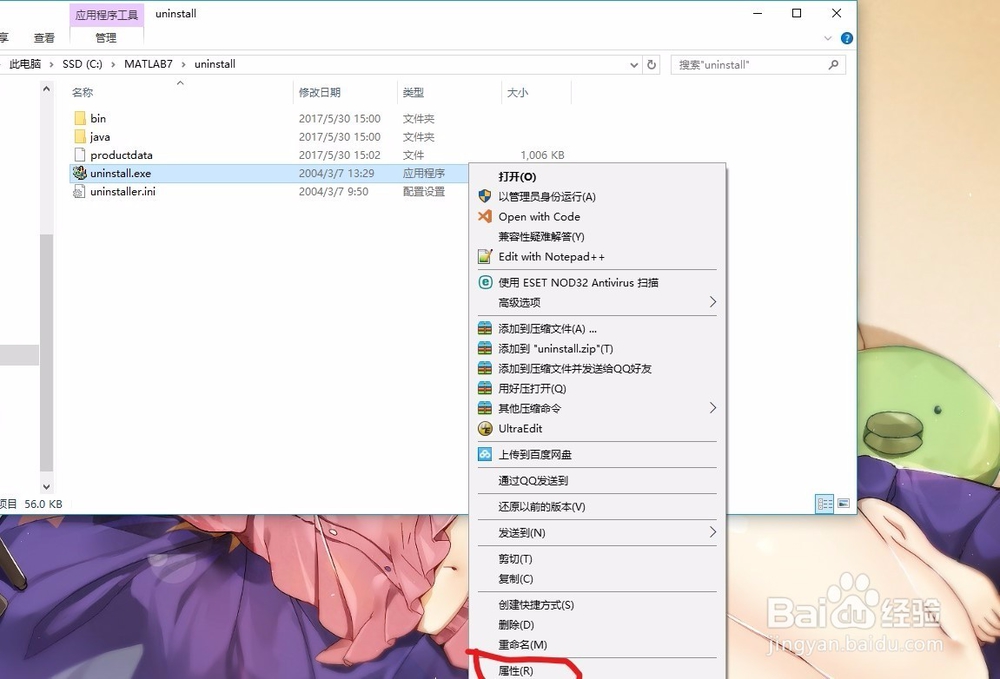
Task: Select the uninstaller.ini file name
Action: (122, 191)
